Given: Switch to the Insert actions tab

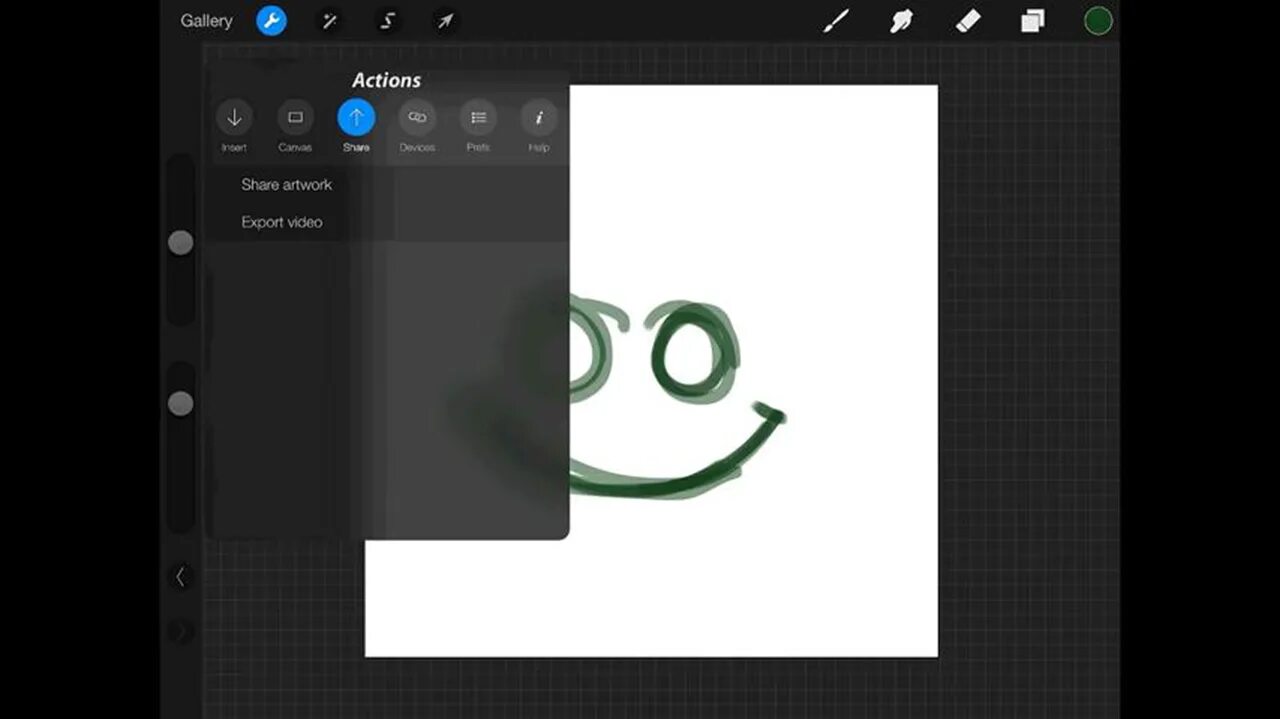Looking at the screenshot, I should [x=234, y=126].
